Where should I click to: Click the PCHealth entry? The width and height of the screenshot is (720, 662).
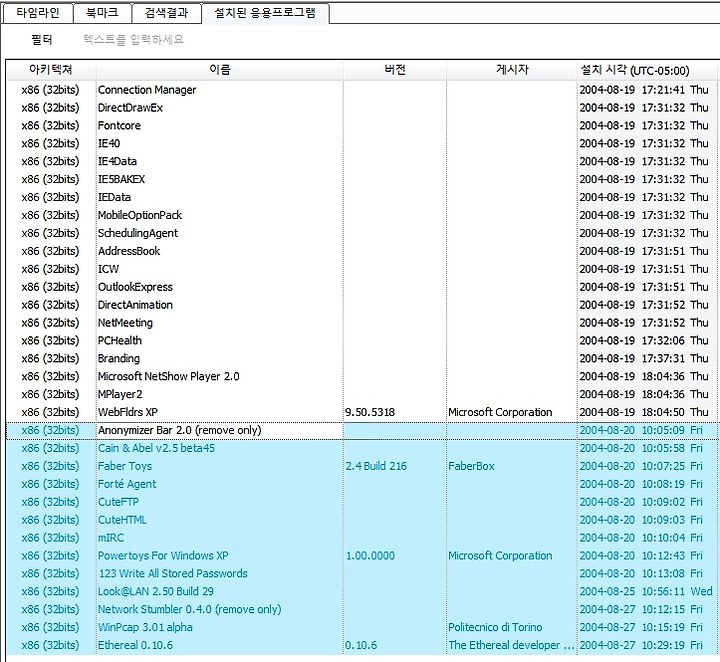120,341
